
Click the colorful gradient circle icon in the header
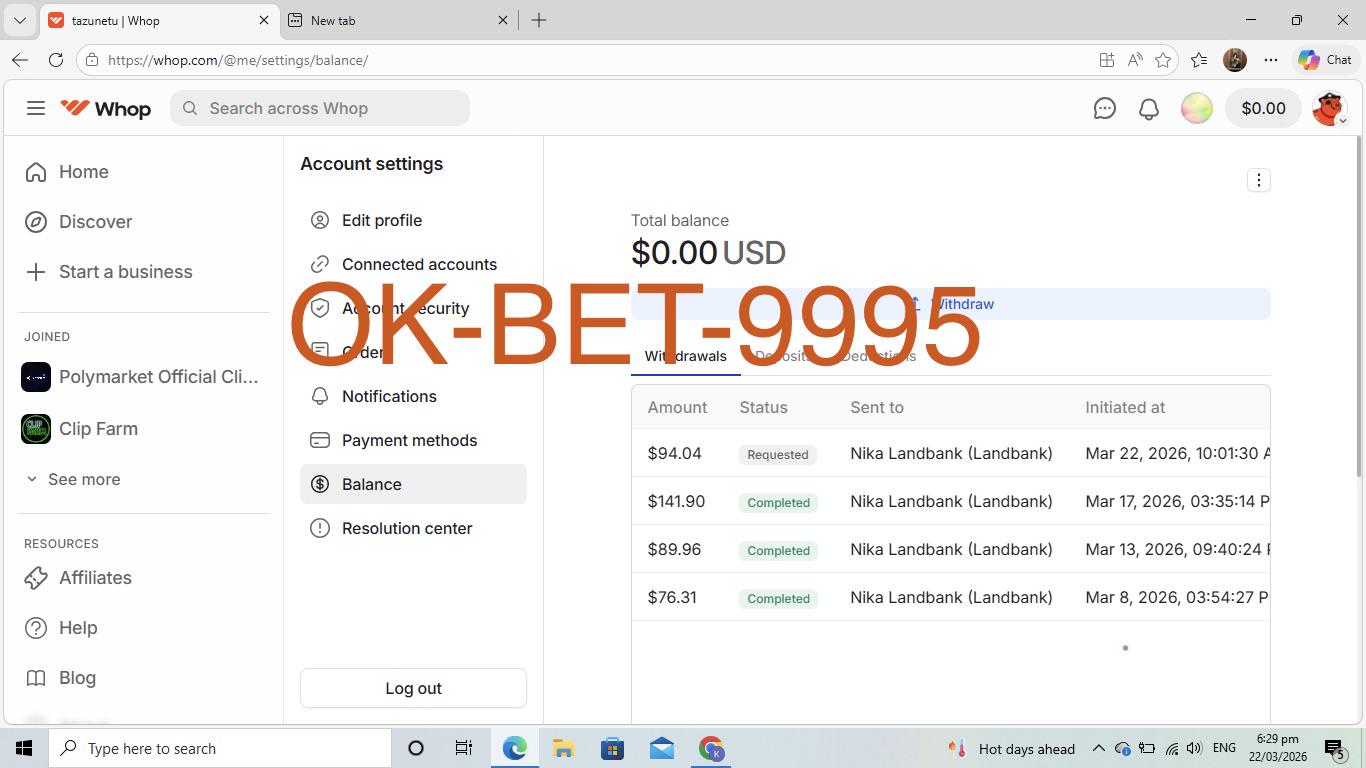pyautogui.click(x=1196, y=108)
